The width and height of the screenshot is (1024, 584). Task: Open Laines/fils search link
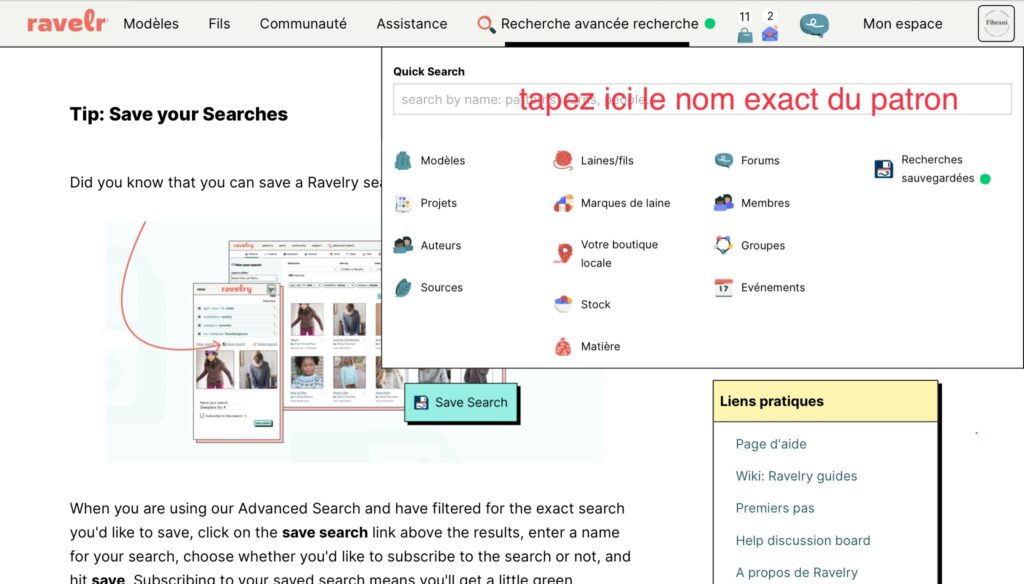tap(607, 161)
